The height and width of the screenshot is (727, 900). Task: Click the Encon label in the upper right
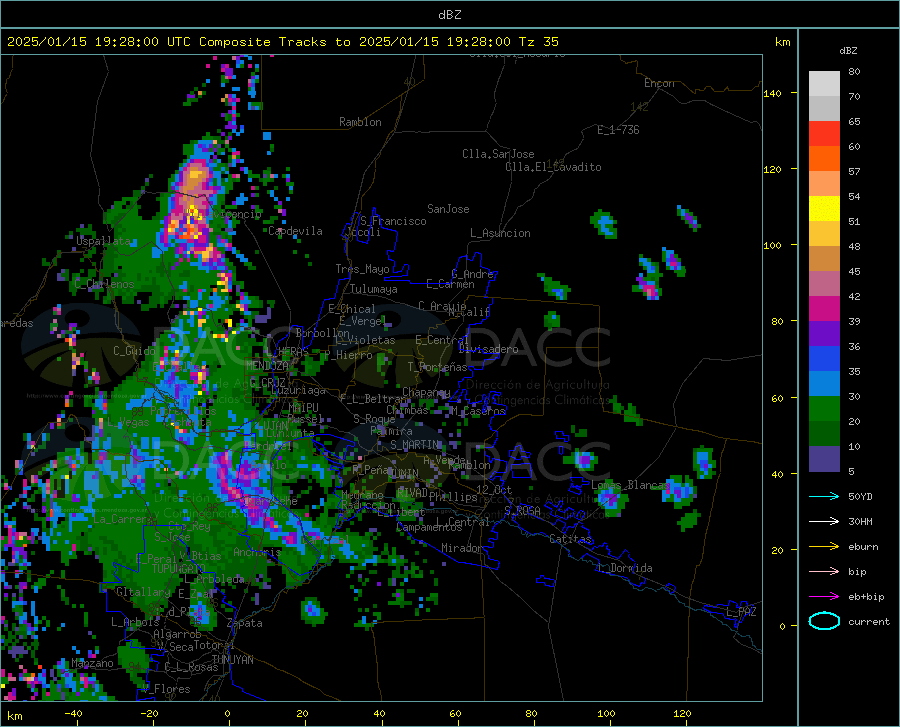pyautogui.click(x=659, y=83)
